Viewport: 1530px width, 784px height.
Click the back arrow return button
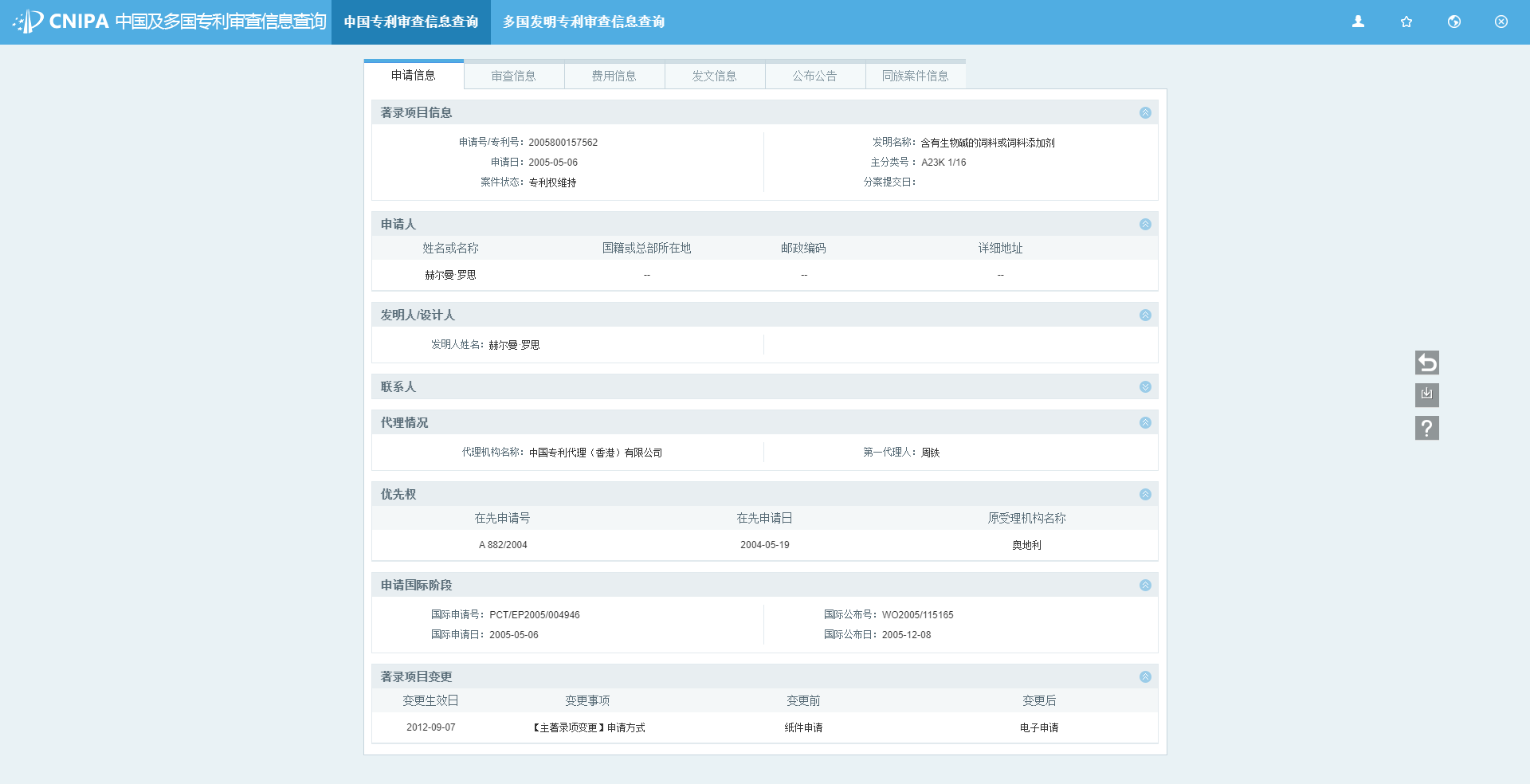click(x=1426, y=363)
